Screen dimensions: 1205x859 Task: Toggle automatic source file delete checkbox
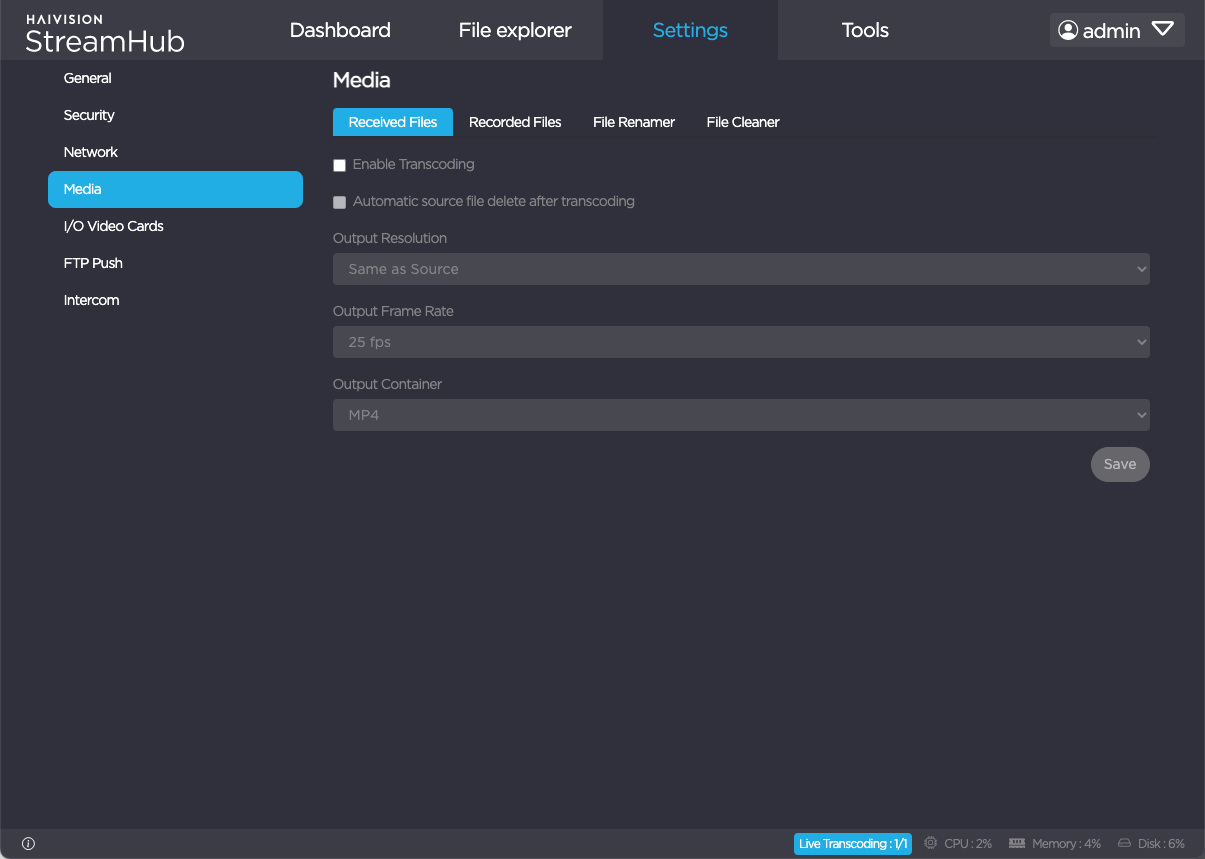coord(340,202)
